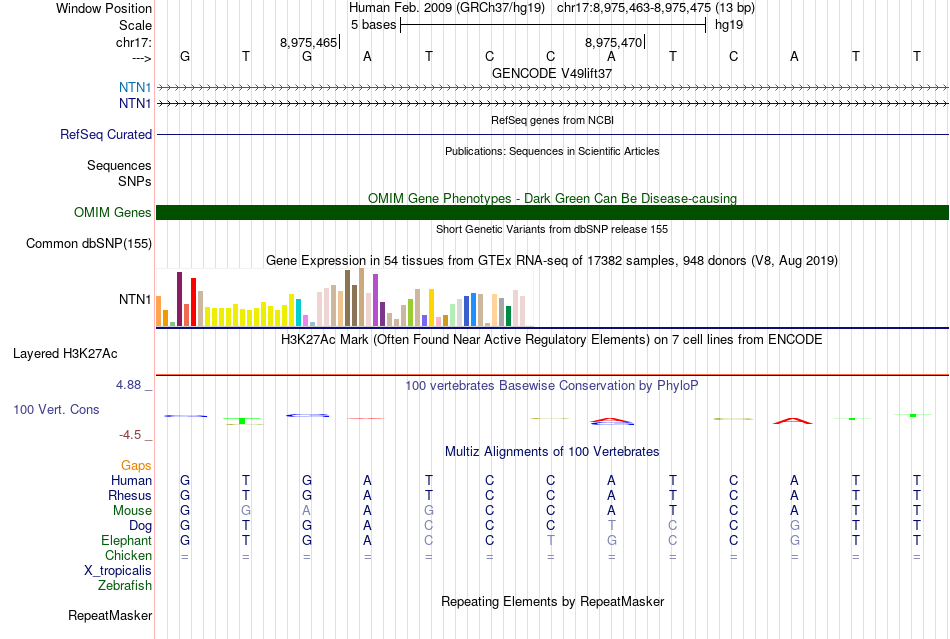The width and height of the screenshot is (950, 639).
Task: Click the Gaps label in orange
Action: 136,465
